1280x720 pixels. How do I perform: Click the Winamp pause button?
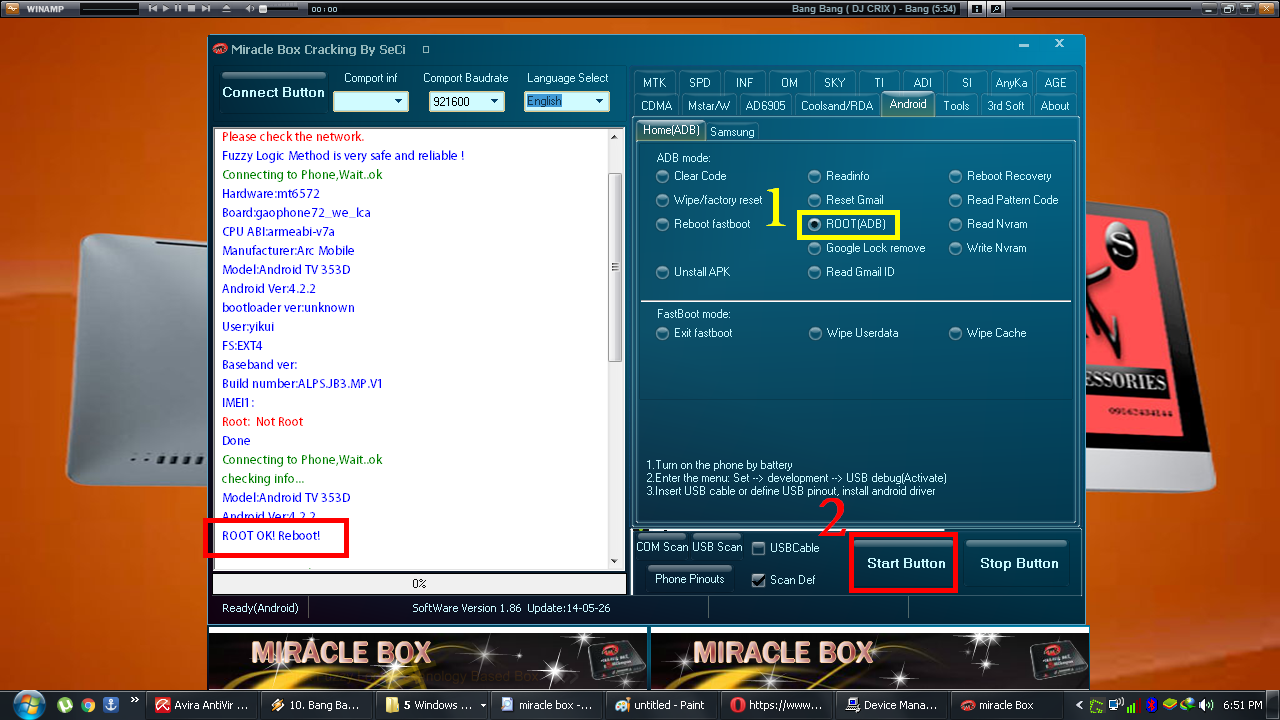tap(178, 8)
